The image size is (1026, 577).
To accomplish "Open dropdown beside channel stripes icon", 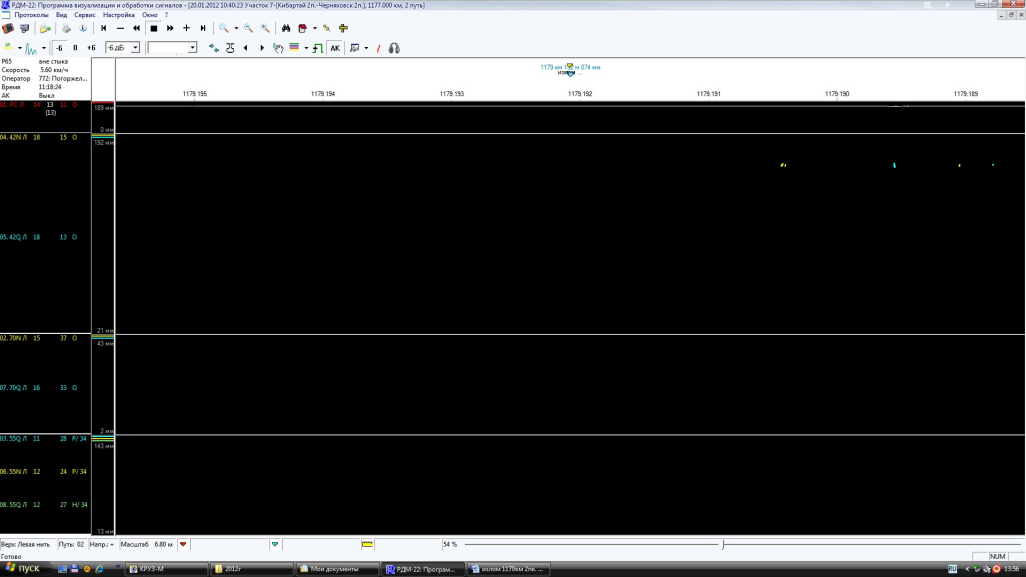I will (306, 48).
